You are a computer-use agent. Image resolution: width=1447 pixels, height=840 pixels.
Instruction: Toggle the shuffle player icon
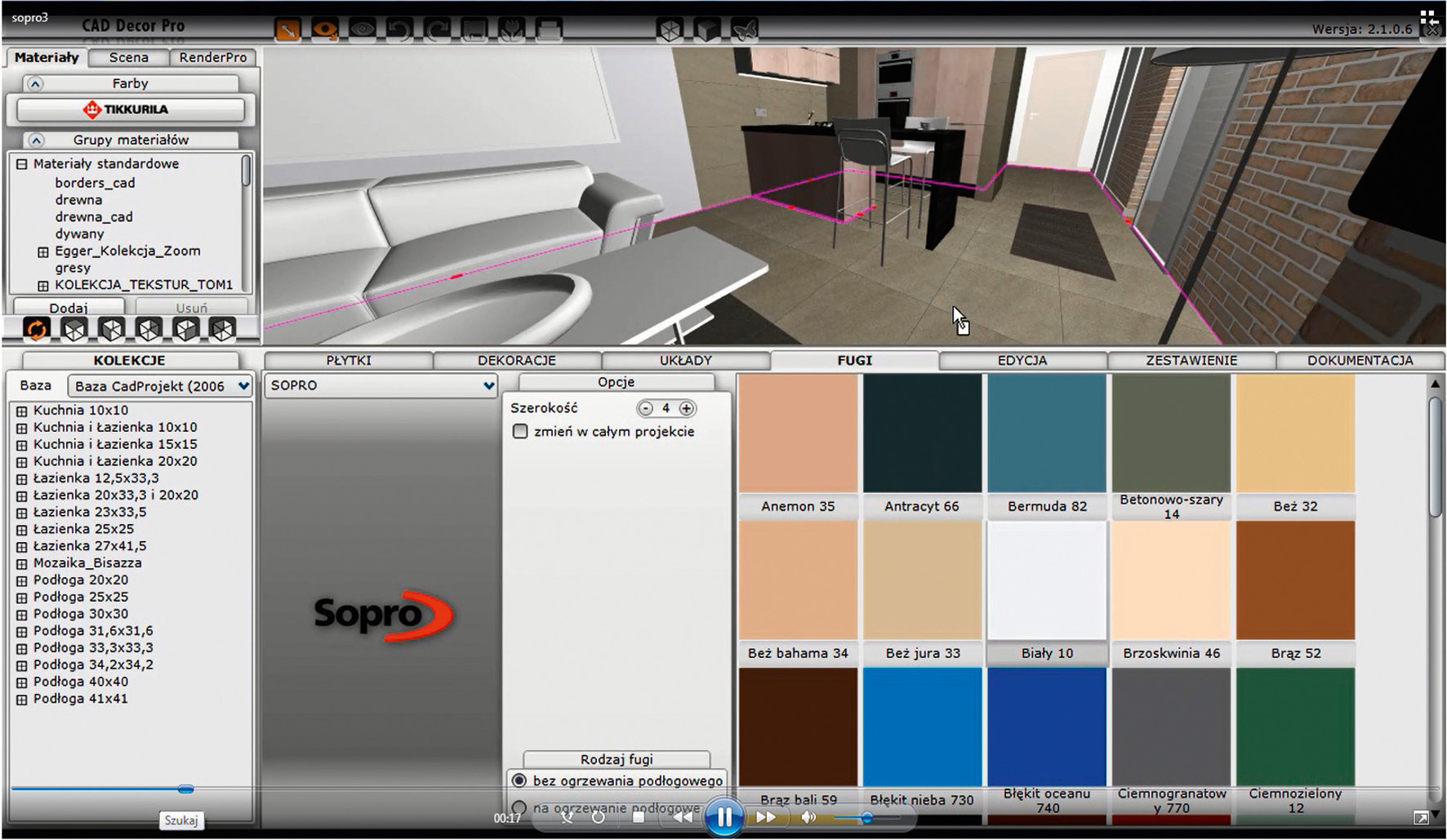tap(568, 817)
